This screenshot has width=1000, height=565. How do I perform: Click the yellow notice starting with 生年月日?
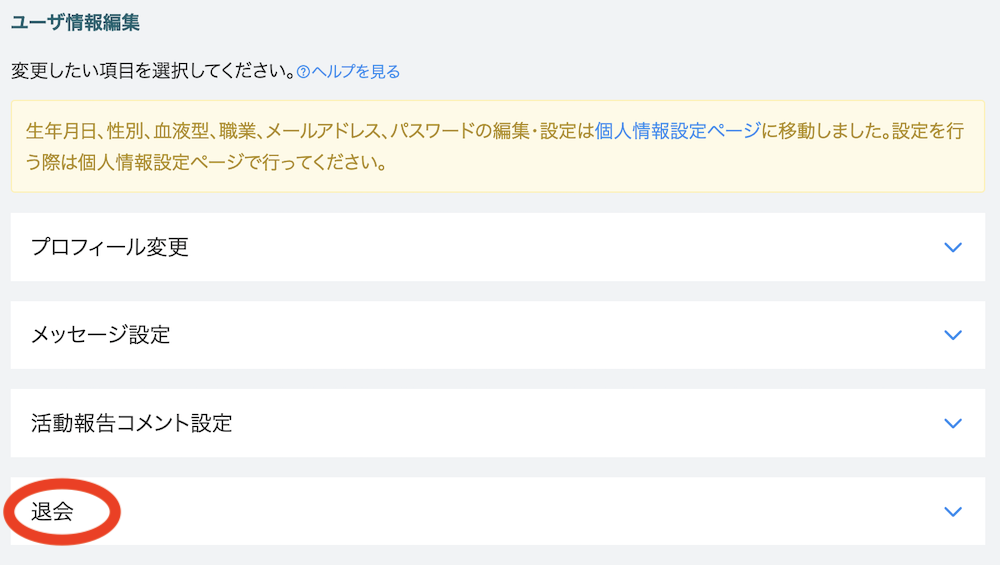300,131
